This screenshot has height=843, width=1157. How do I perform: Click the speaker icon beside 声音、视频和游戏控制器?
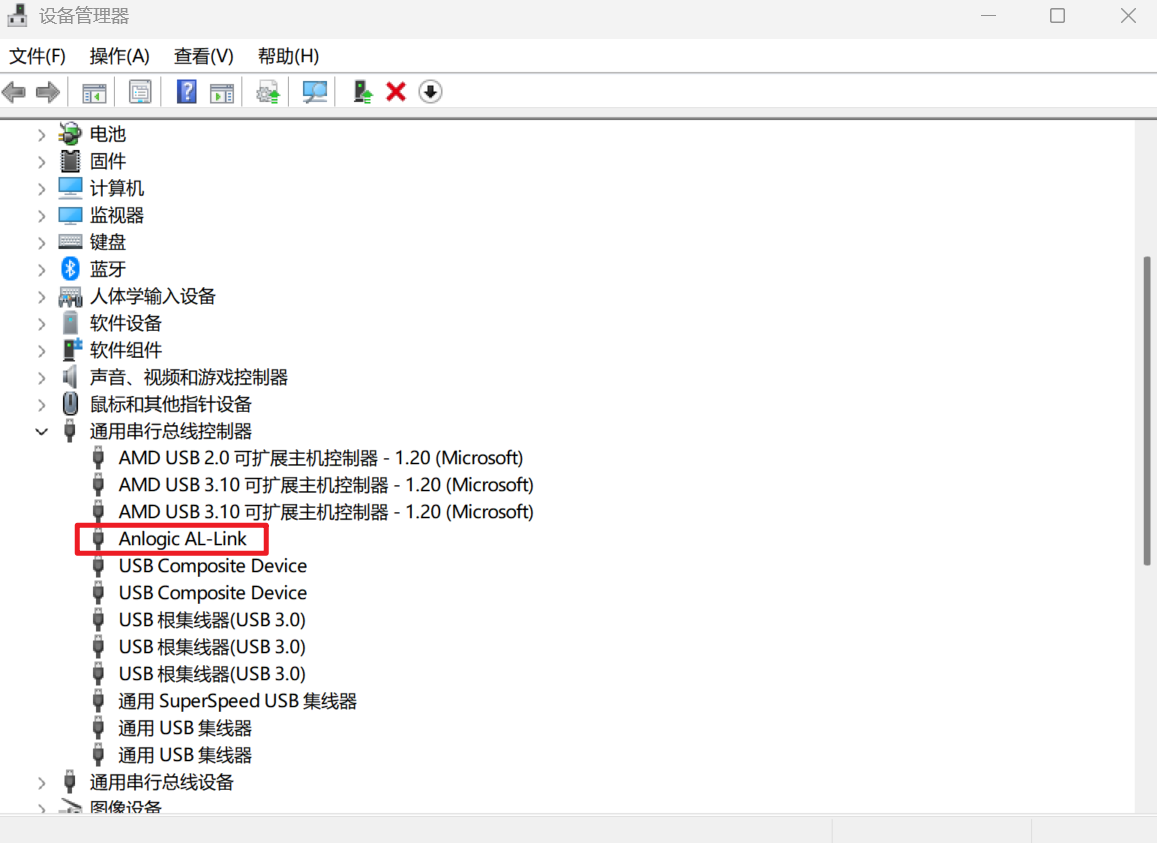70,377
